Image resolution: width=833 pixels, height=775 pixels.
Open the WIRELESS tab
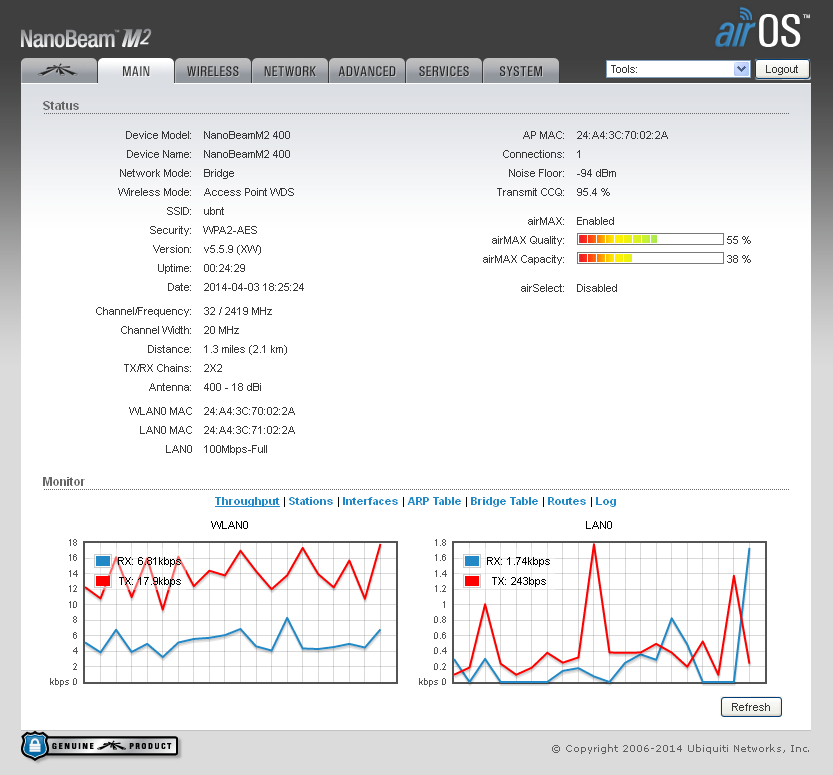tap(213, 71)
